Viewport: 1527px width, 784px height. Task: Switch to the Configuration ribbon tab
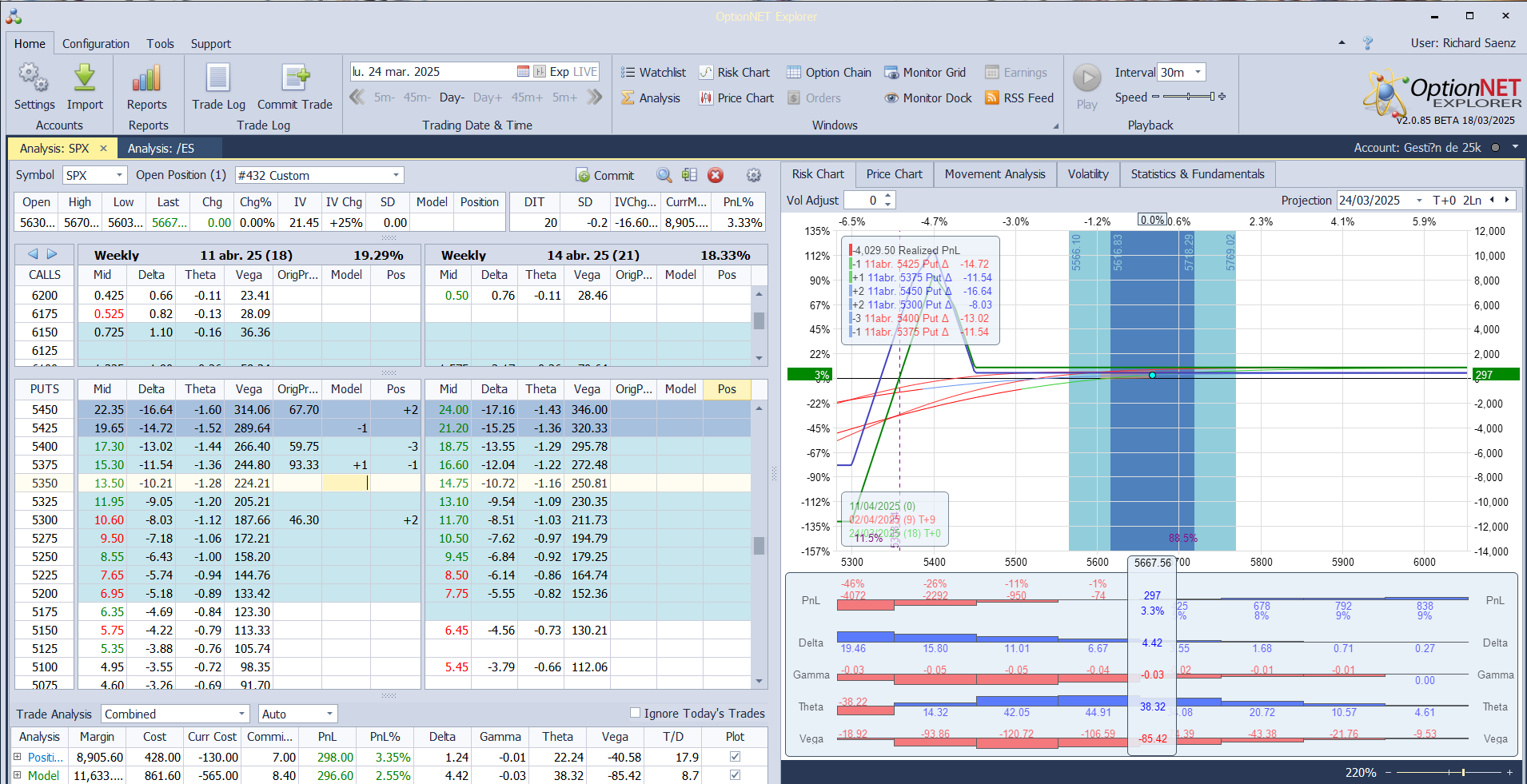point(96,44)
